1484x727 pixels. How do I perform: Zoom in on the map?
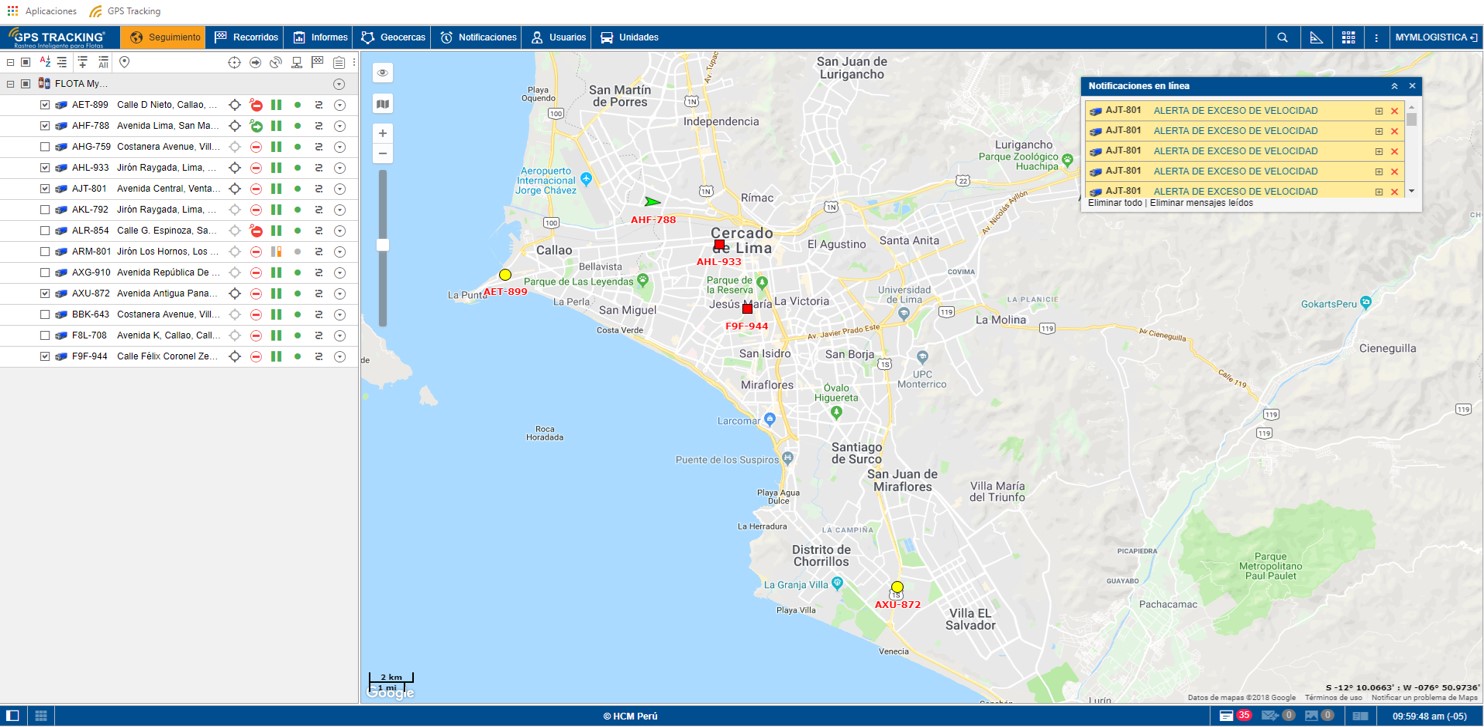382,133
